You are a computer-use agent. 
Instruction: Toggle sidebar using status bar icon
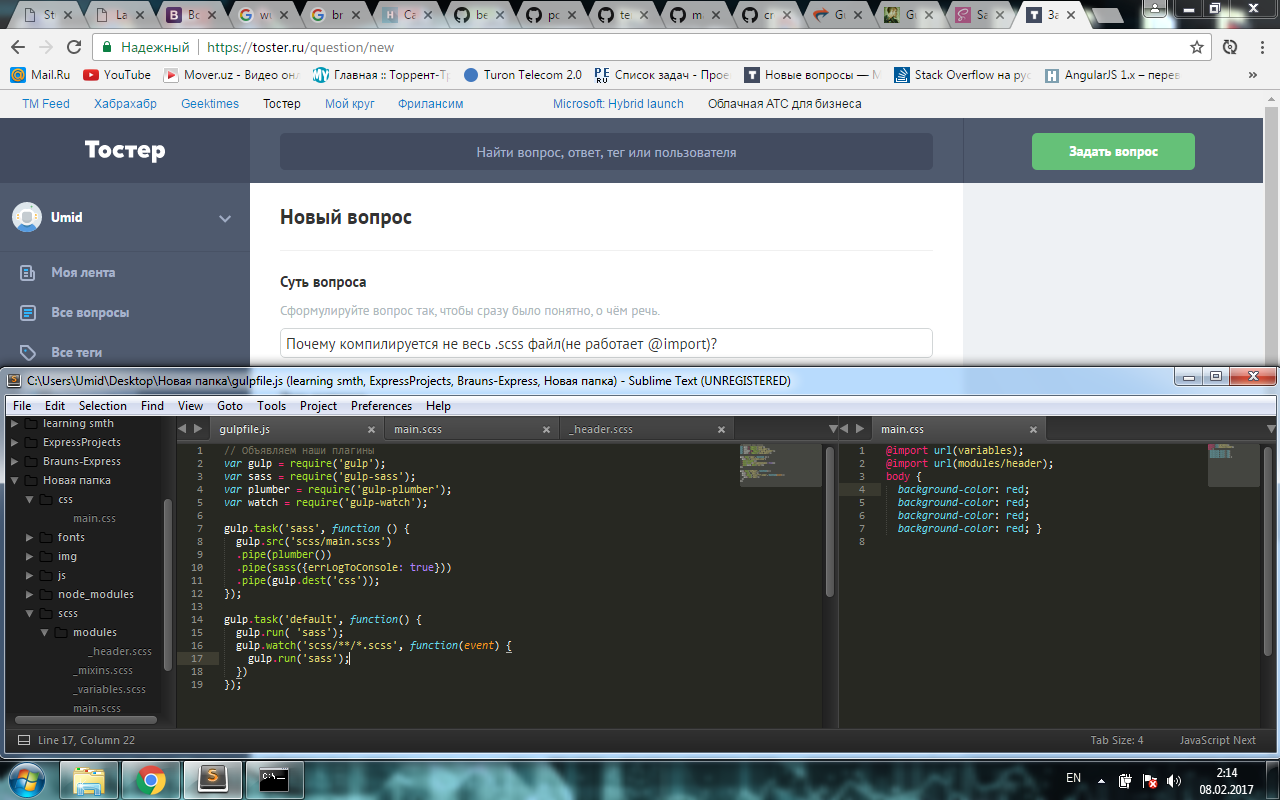(24, 740)
